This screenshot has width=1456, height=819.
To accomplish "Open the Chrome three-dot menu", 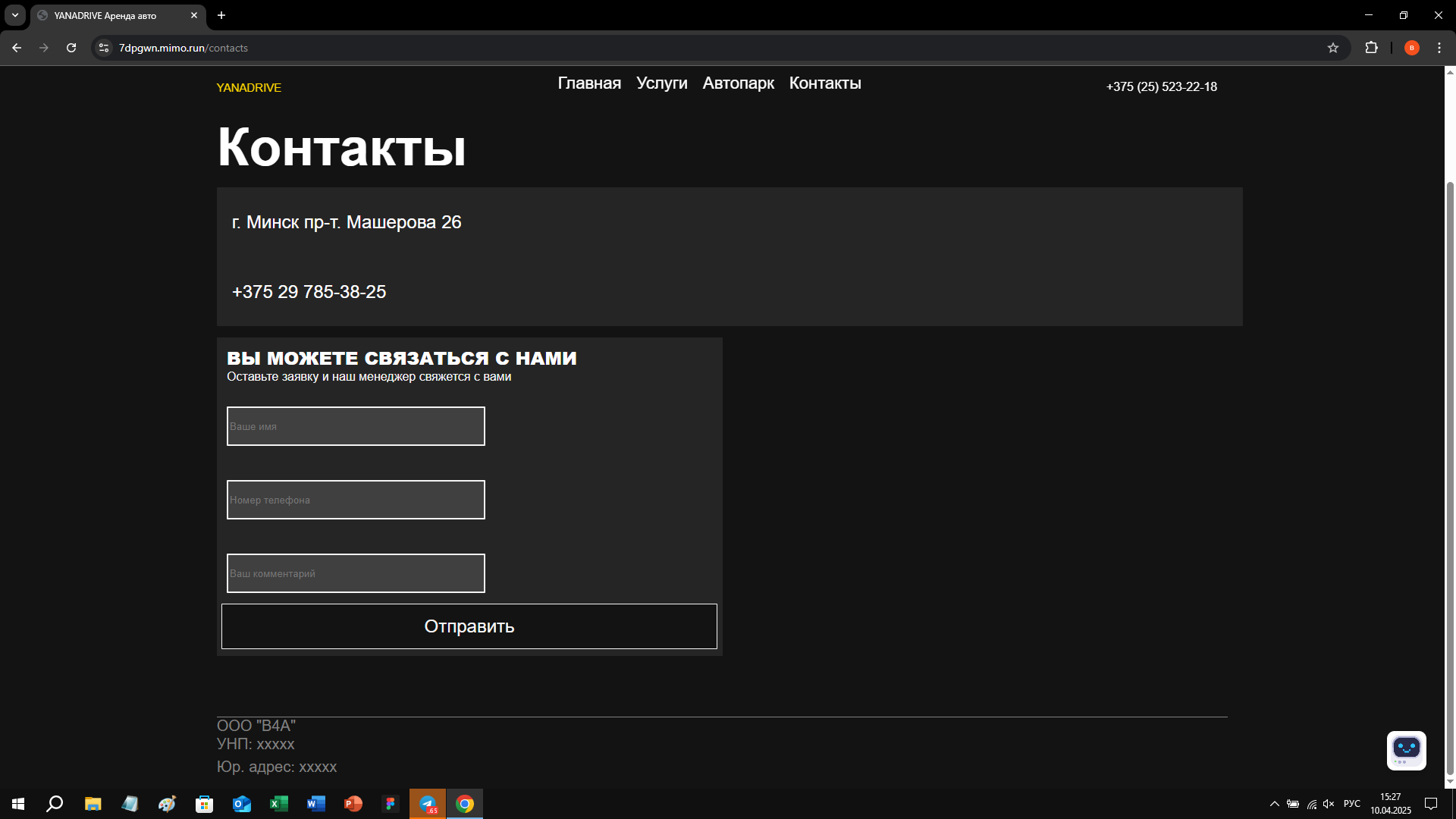I will click(1439, 48).
